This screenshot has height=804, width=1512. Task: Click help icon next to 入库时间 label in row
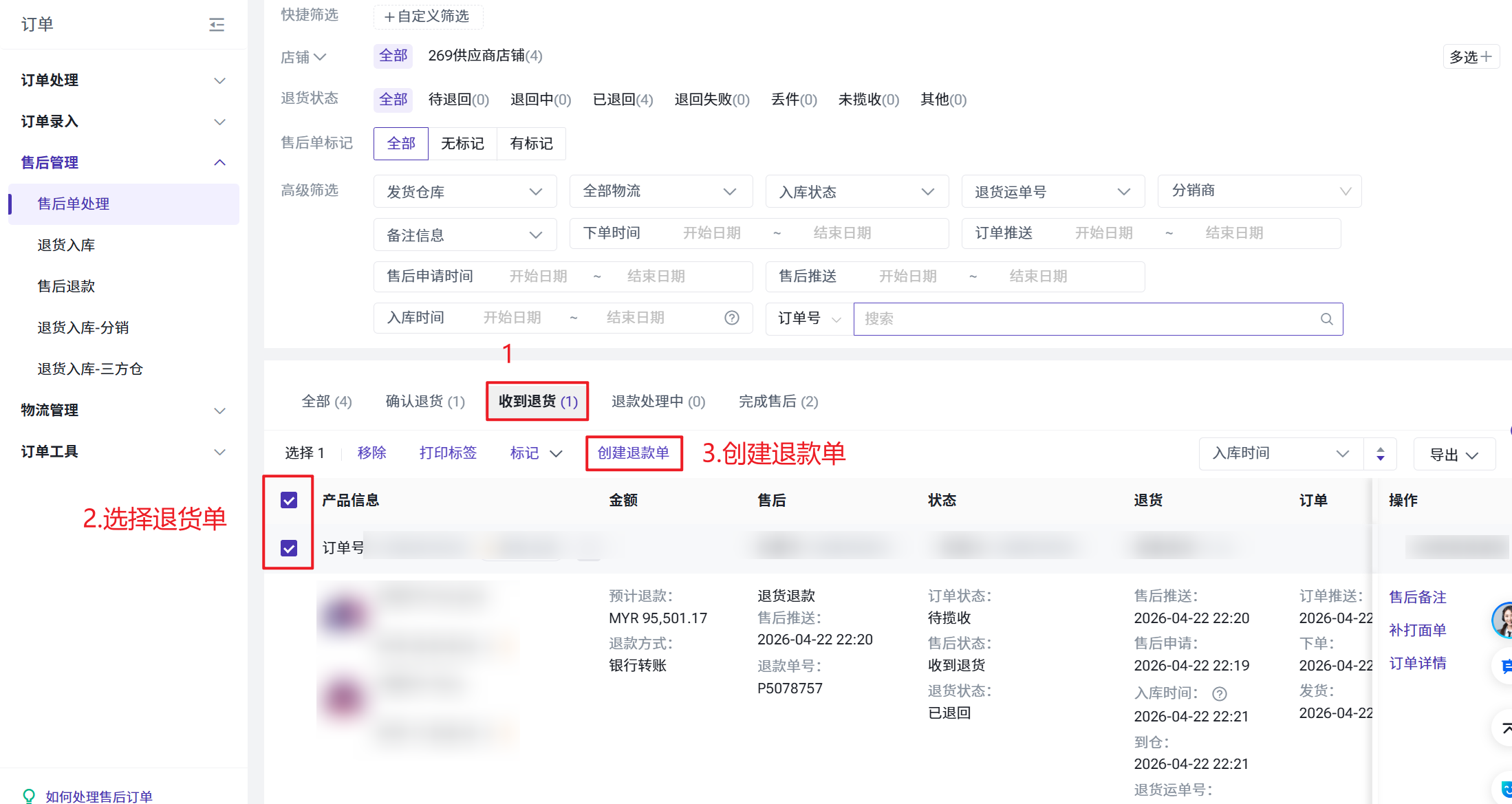pos(1220,694)
